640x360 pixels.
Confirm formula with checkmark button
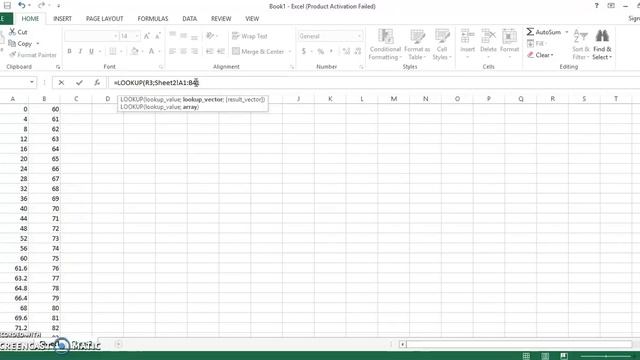tap(79, 83)
